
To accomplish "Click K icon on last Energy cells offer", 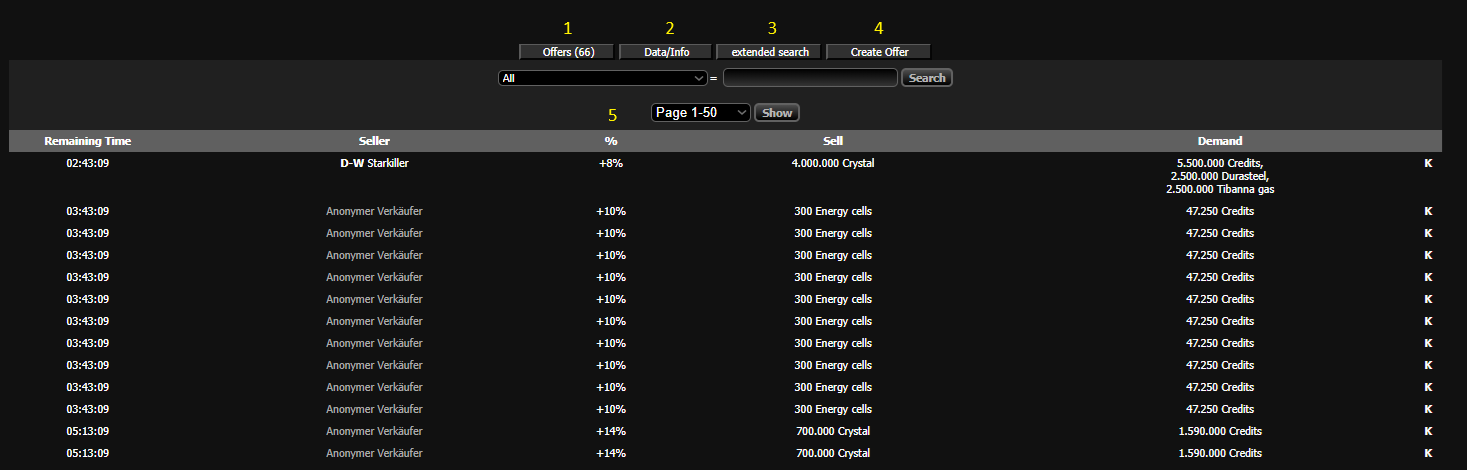I will point(1428,409).
